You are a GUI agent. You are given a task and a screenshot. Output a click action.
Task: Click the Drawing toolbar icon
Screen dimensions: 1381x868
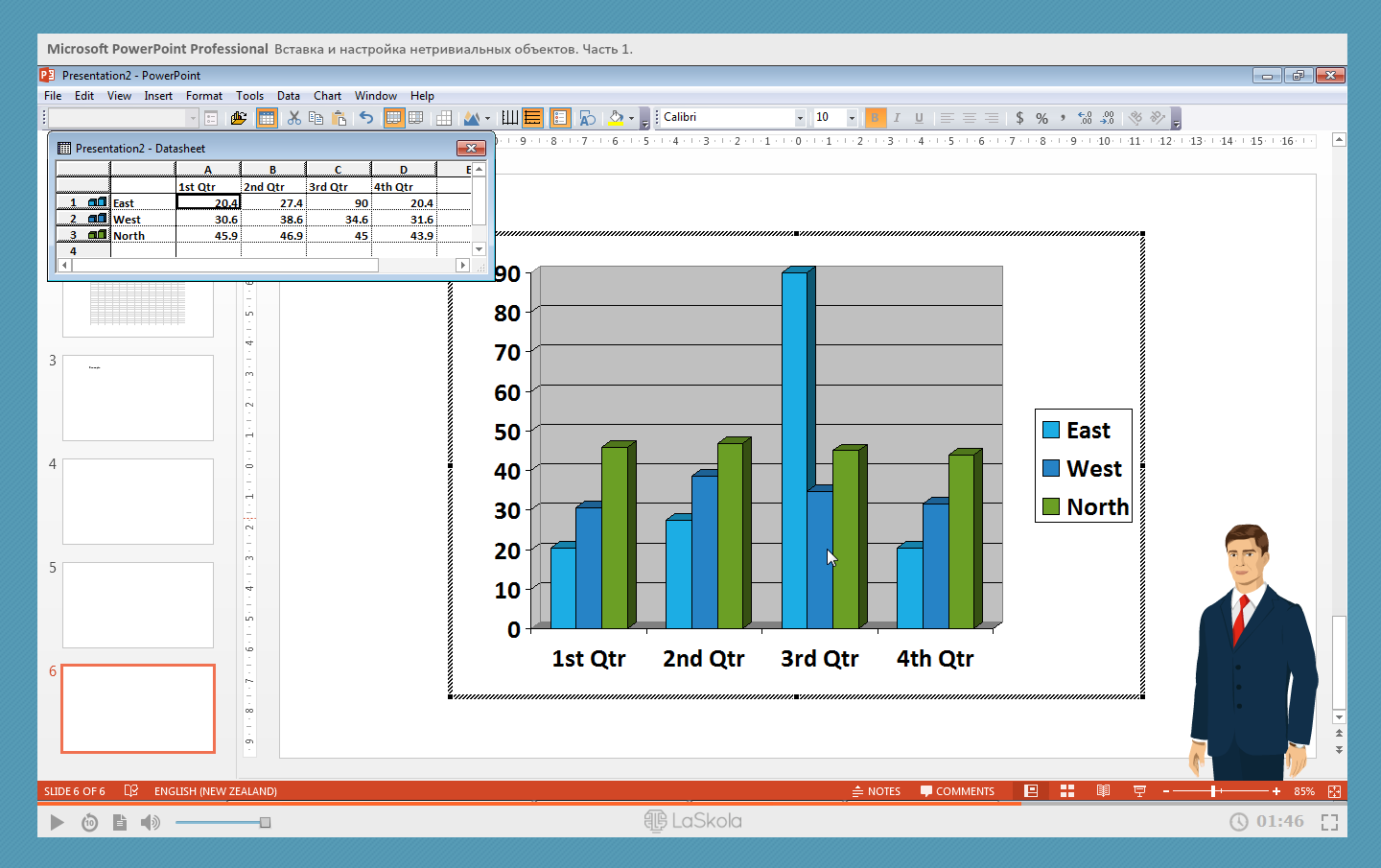point(588,118)
